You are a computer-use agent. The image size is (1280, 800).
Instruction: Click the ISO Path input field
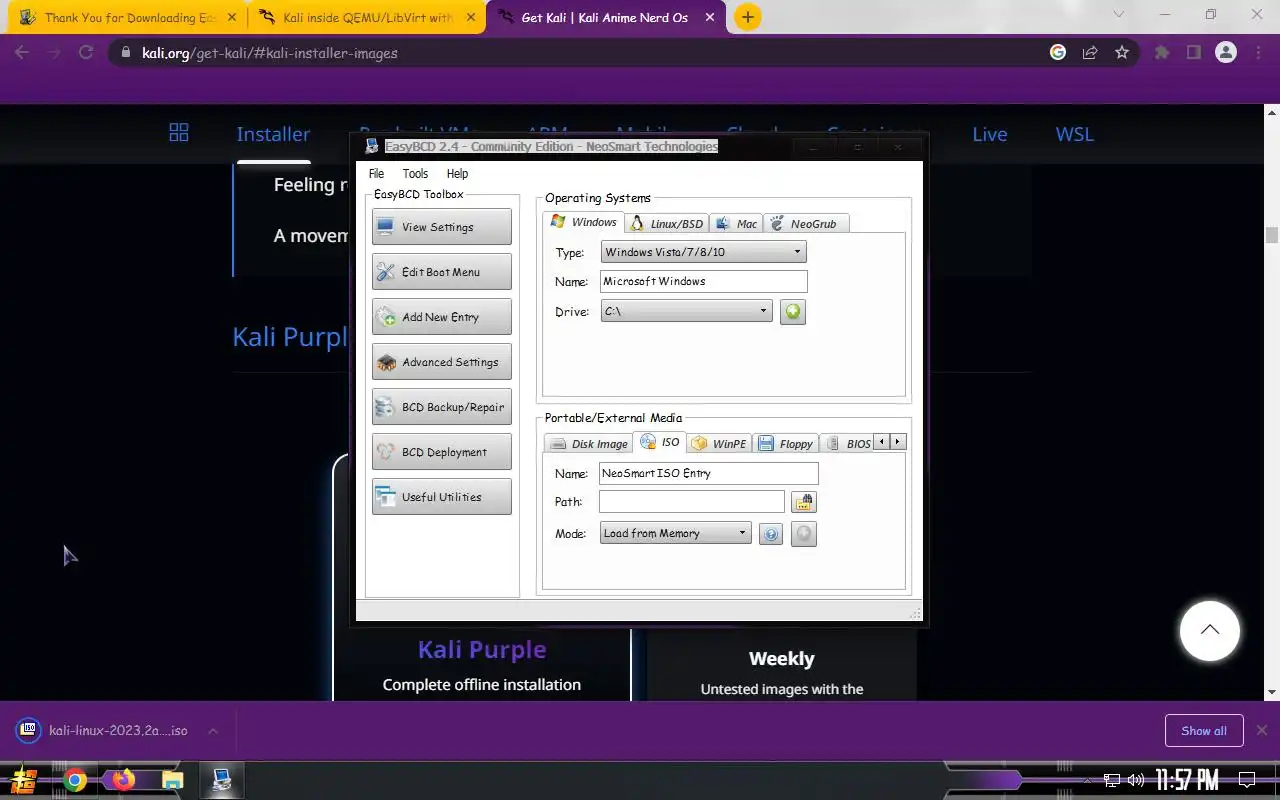692,501
